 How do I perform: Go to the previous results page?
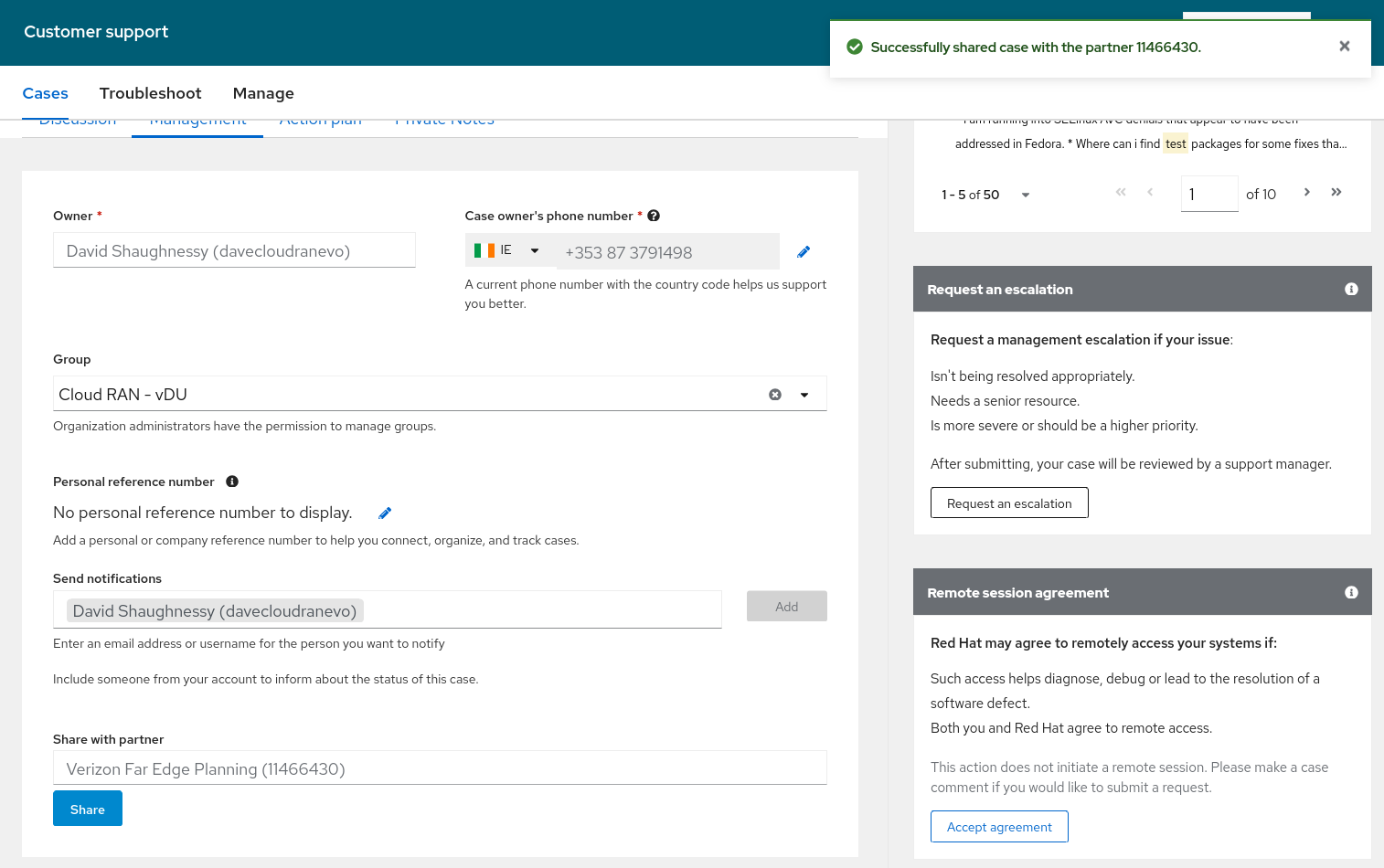coord(1150,192)
